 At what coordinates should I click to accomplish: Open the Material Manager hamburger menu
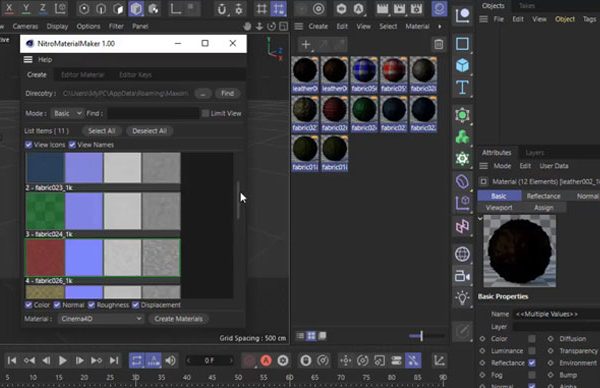(x=299, y=26)
